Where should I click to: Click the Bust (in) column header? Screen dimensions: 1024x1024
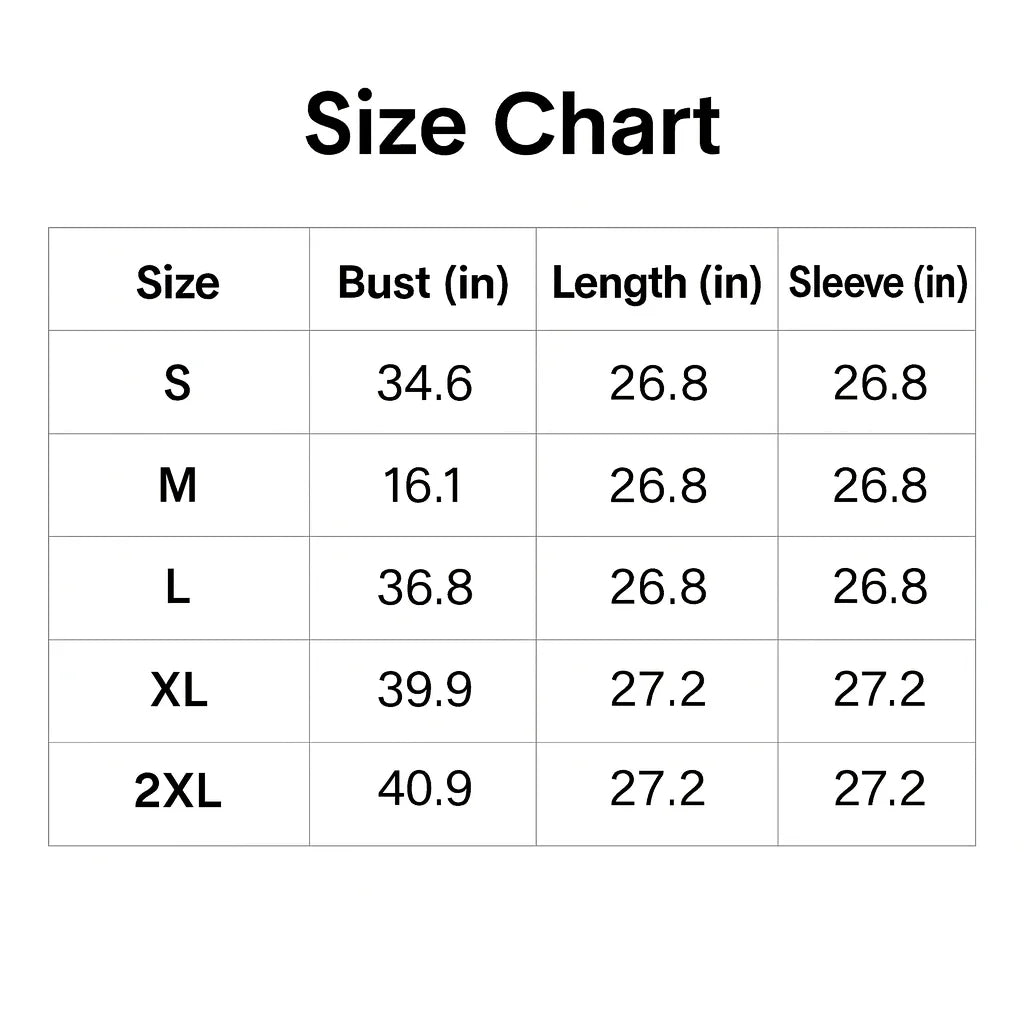pos(423,283)
